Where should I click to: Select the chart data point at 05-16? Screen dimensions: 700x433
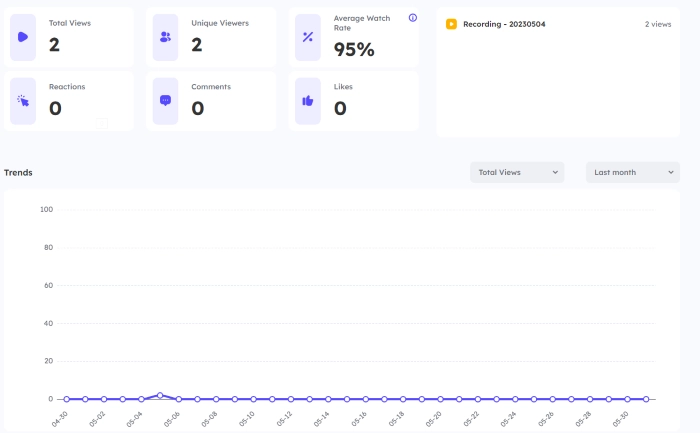(x=366, y=399)
